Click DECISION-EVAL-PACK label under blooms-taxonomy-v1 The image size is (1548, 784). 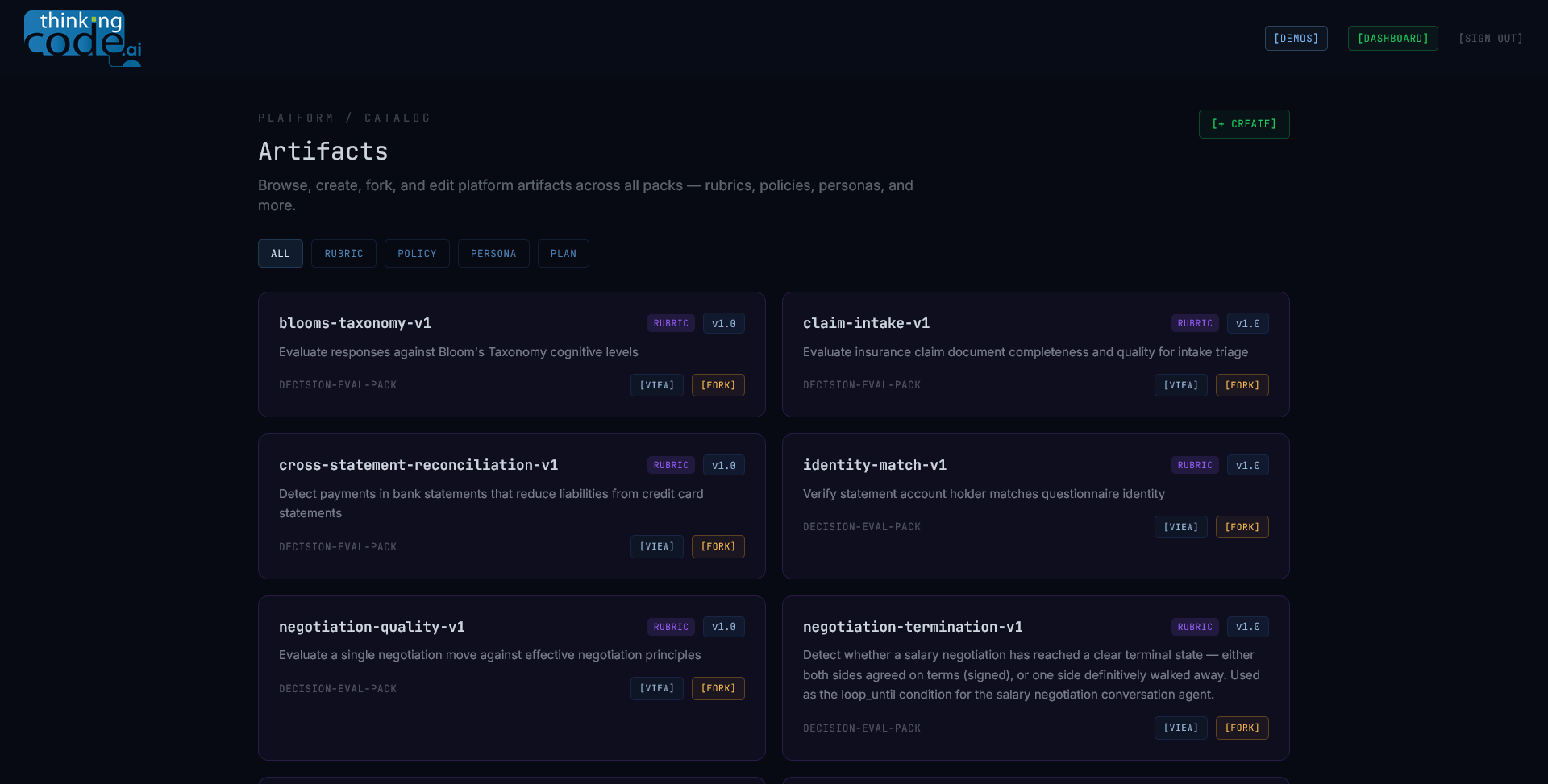(x=338, y=385)
